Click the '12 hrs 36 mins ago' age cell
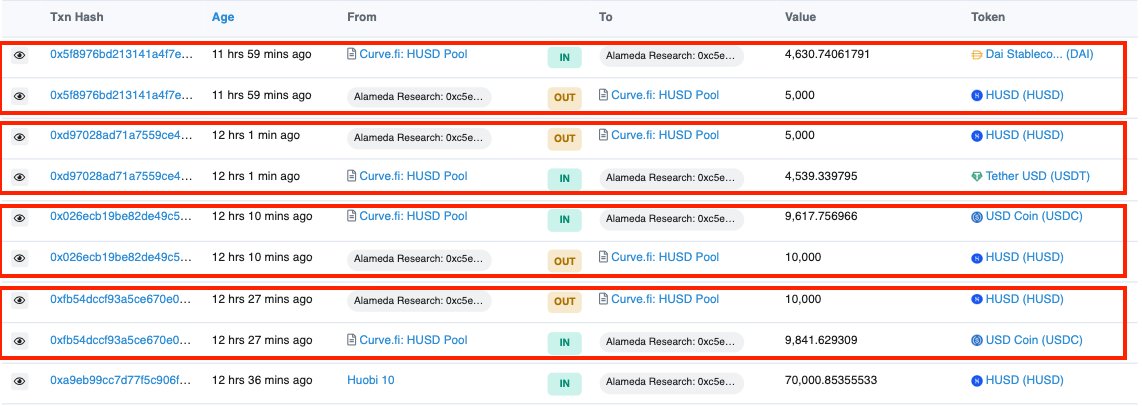 pyautogui.click(x=261, y=380)
